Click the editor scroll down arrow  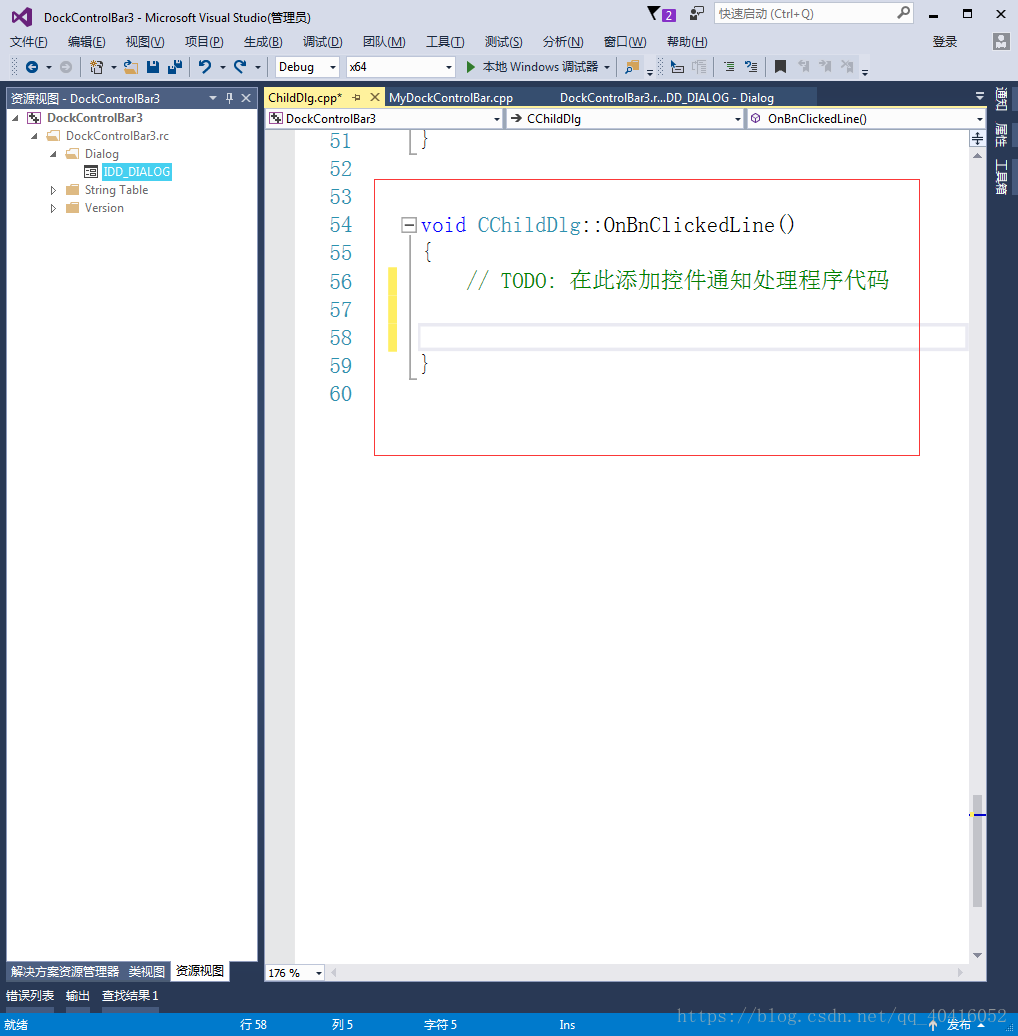click(x=977, y=955)
